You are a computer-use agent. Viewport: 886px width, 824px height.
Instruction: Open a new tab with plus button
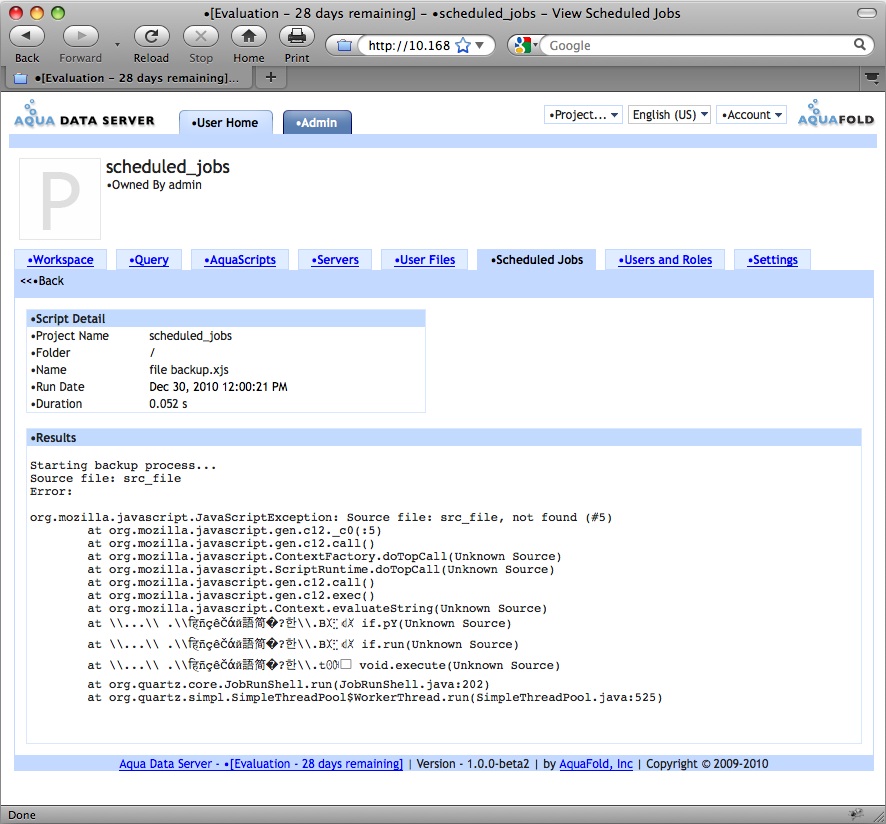(271, 77)
